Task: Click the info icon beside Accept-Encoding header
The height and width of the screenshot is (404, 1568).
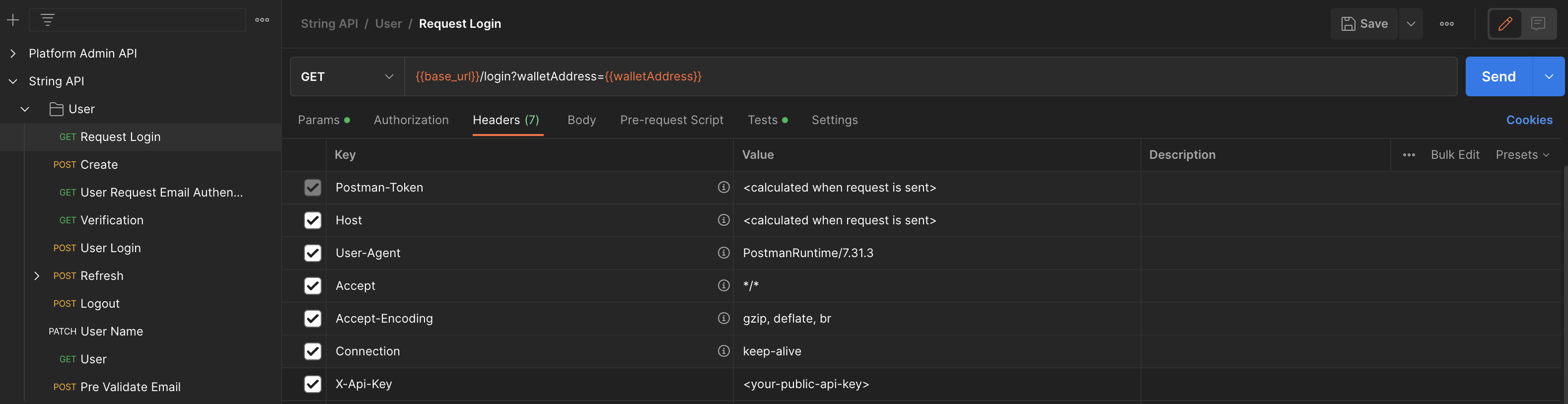Action: (723, 318)
